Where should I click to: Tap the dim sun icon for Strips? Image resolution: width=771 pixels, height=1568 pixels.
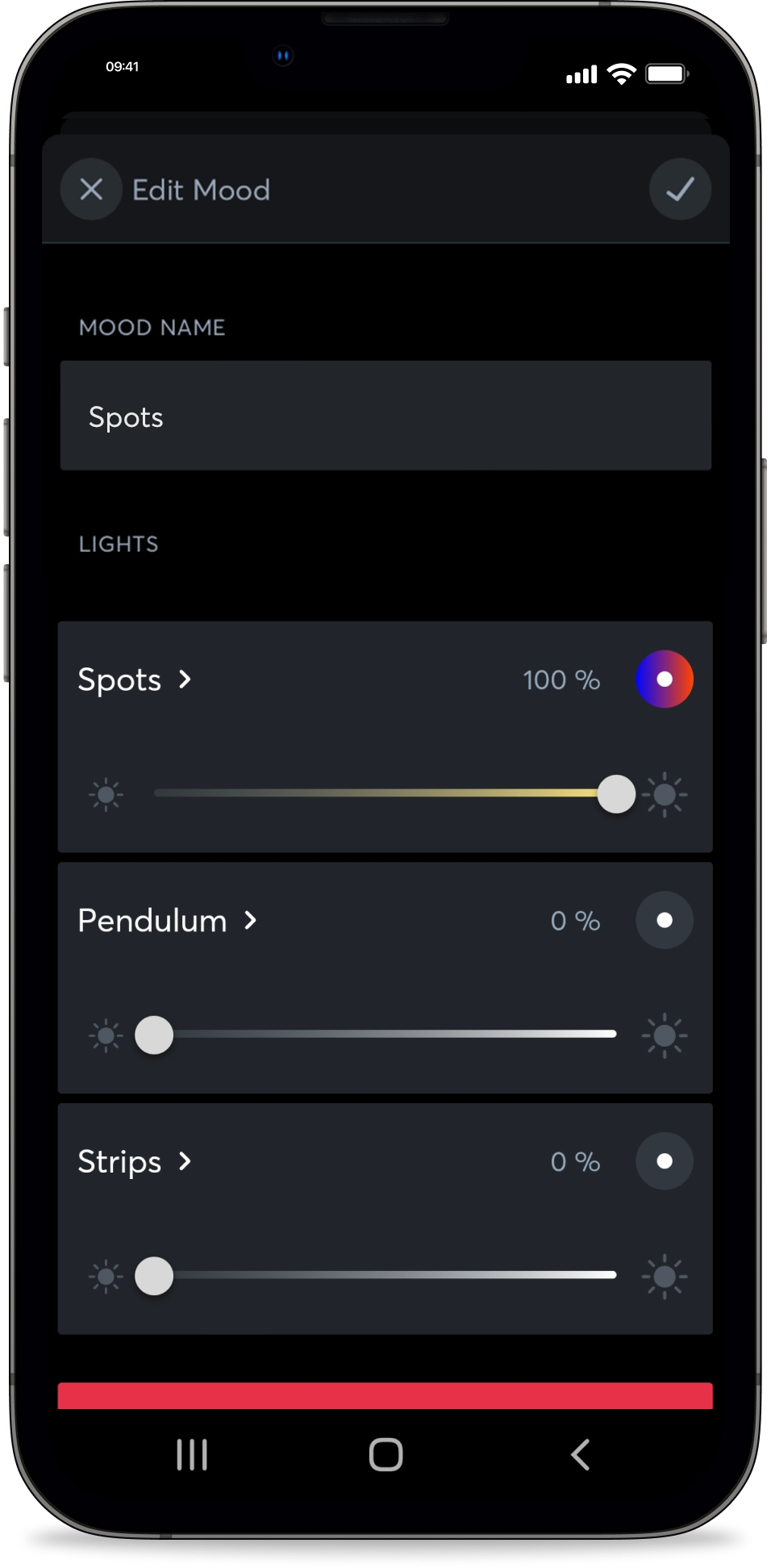coord(106,1276)
